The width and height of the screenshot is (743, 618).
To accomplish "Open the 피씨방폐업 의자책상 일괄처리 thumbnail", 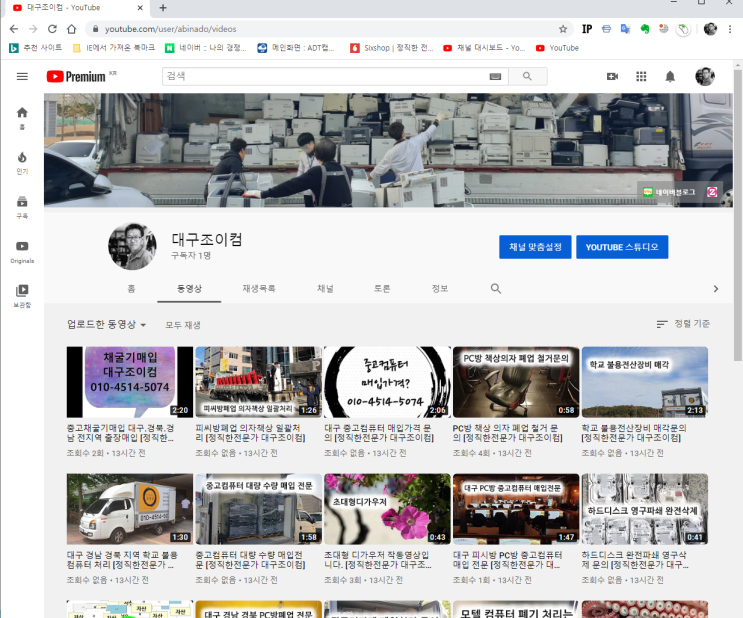I will [259, 382].
